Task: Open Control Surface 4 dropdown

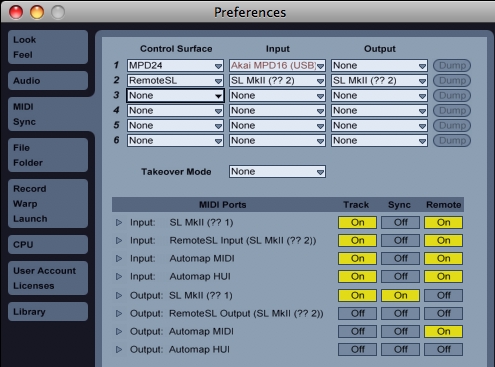Action: point(175,110)
